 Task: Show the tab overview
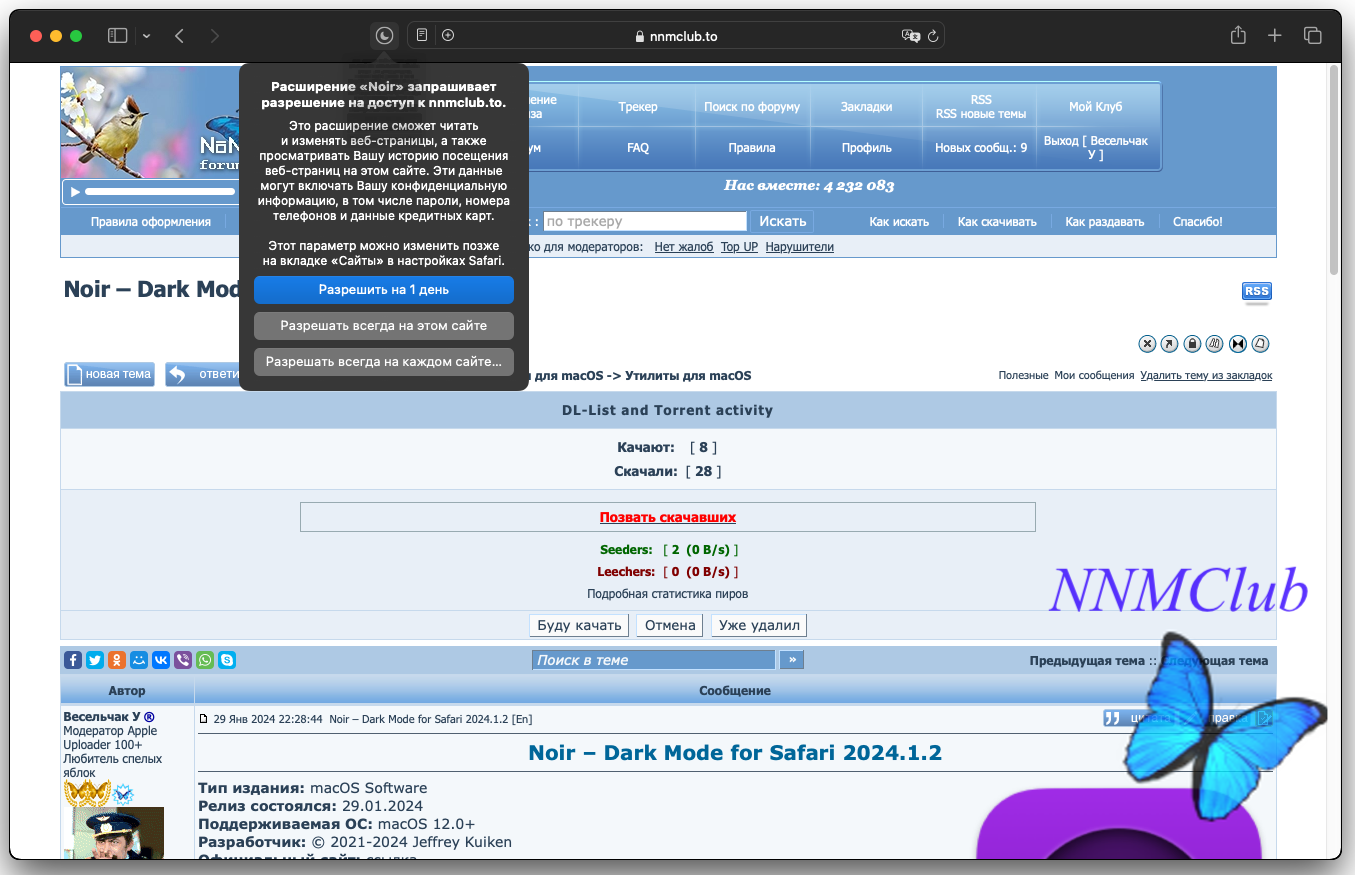[x=1313, y=36]
